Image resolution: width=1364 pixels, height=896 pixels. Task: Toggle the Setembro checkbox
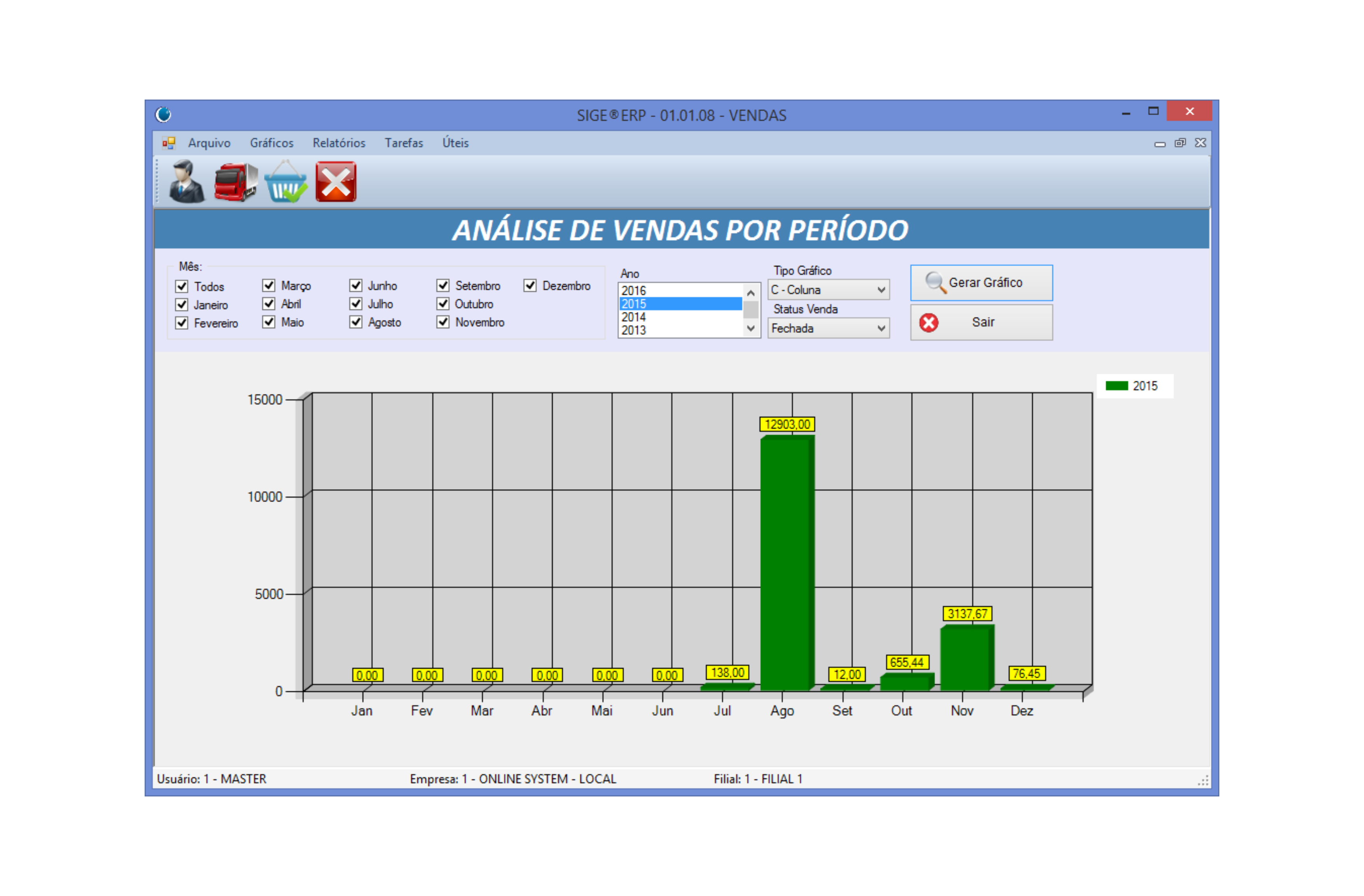pos(443,285)
